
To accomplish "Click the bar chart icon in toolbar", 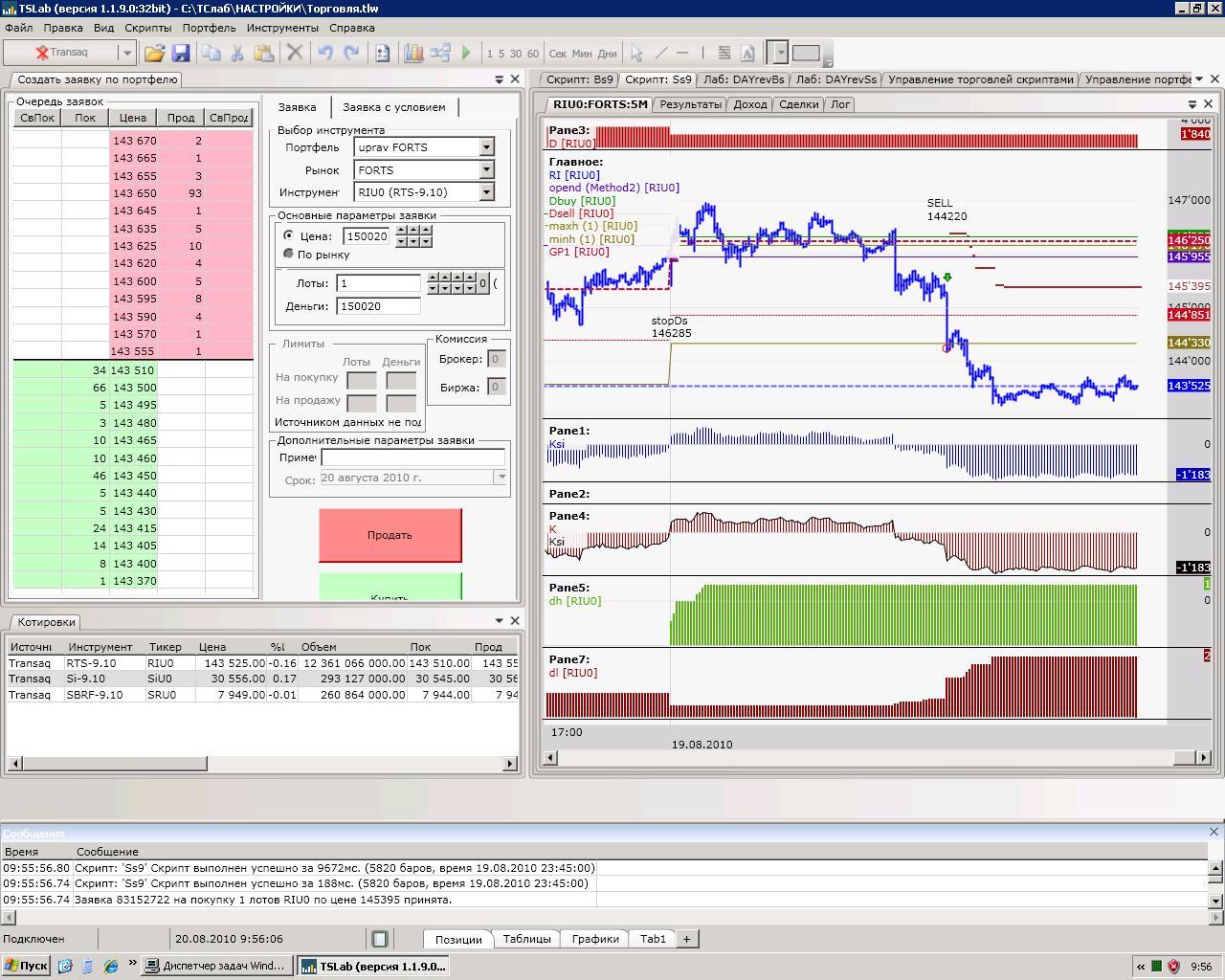I will [413, 54].
